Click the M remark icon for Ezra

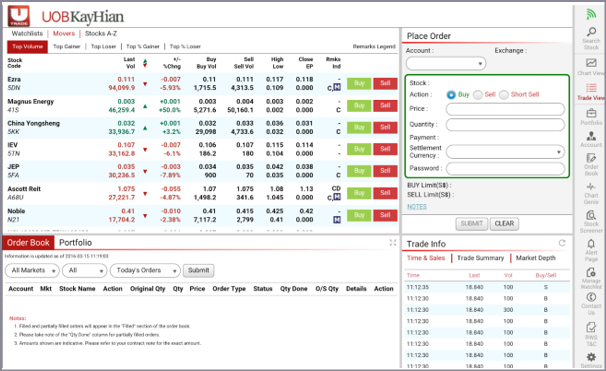coord(337,87)
